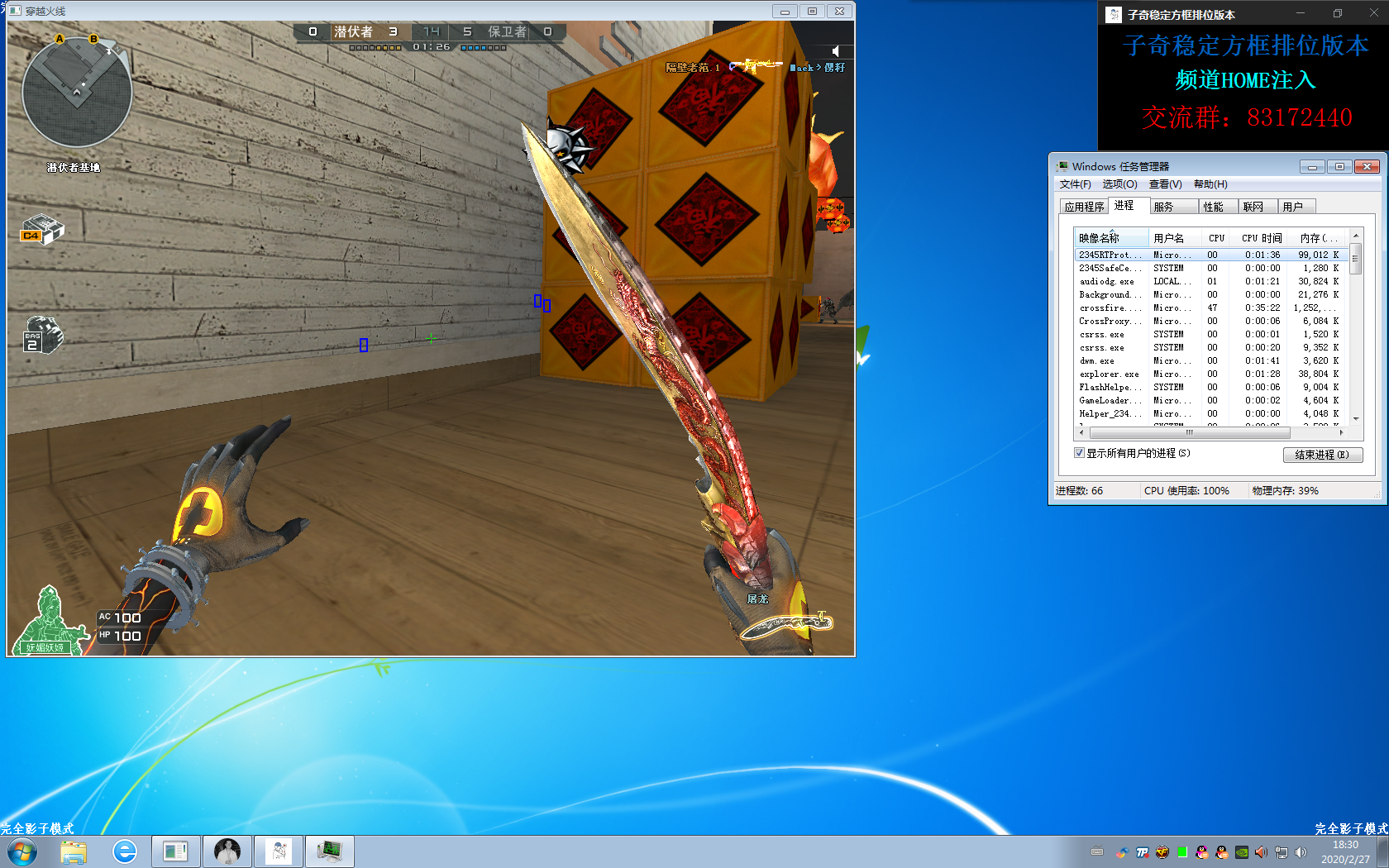The height and width of the screenshot is (868, 1389).
Task: Click the speaker icon in game top-right corner
Action: pyautogui.click(x=835, y=51)
